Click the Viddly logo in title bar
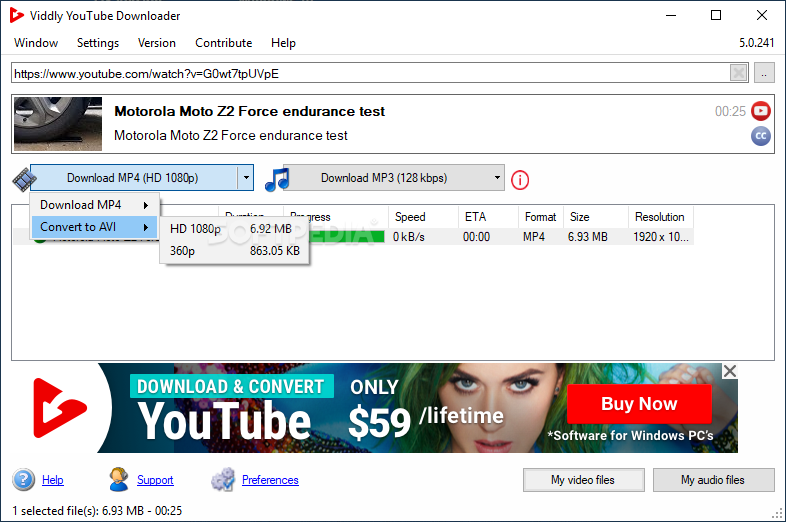Viewport: 786px width, 522px height. (16, 16)
